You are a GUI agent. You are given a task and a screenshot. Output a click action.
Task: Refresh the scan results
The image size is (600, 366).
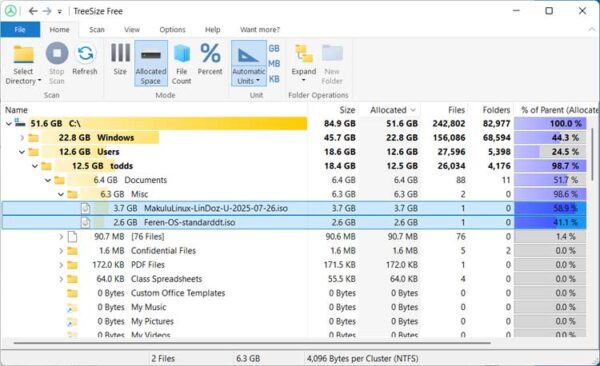coord(85,53)
